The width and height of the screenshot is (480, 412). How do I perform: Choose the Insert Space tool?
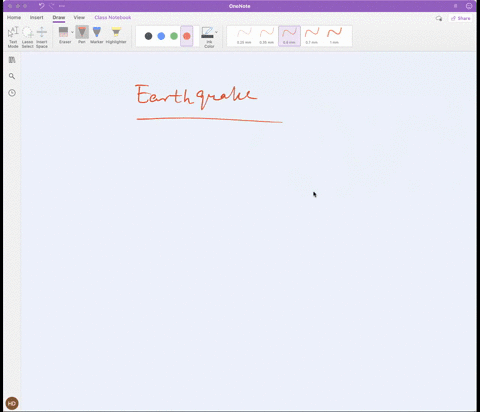point(42,37)
